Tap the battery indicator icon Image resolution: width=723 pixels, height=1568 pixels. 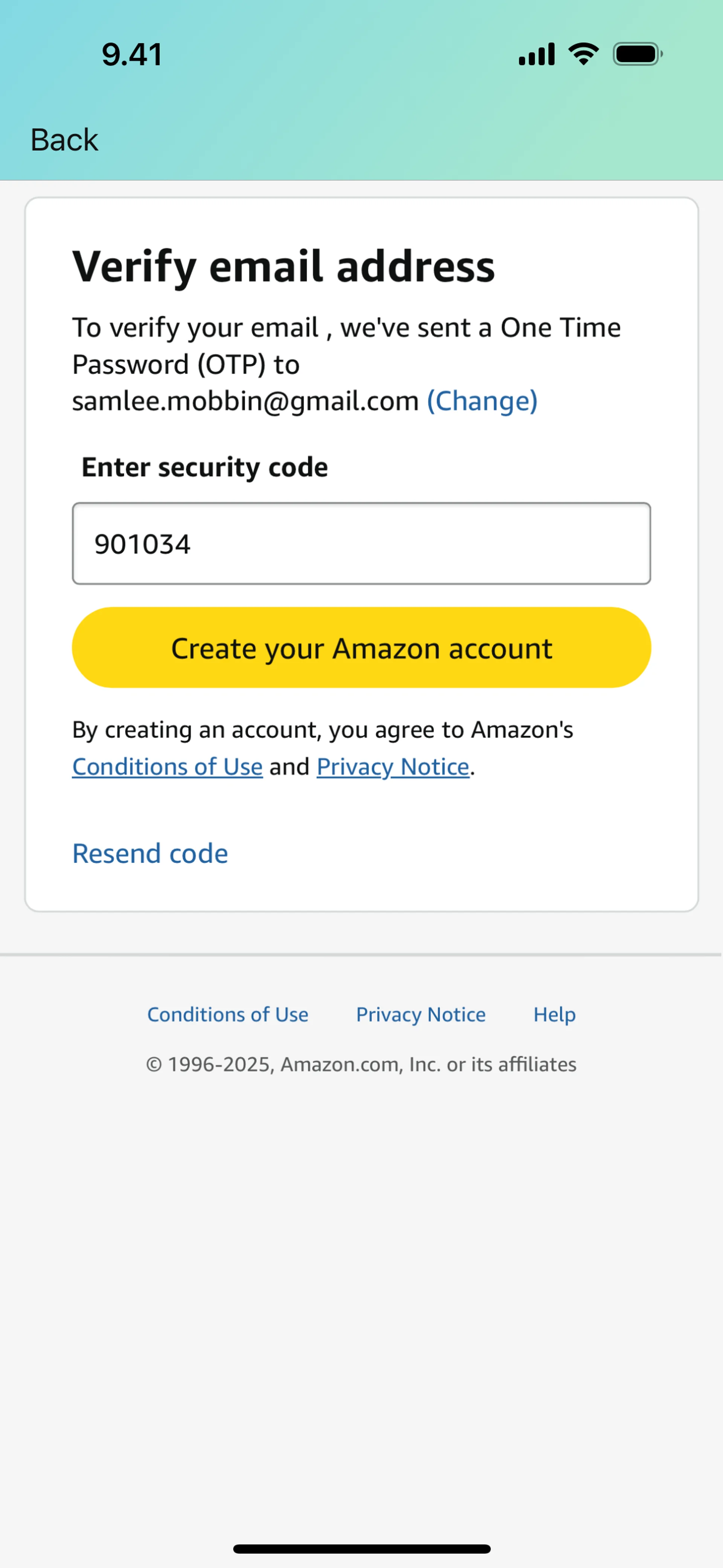coord(637,54)
